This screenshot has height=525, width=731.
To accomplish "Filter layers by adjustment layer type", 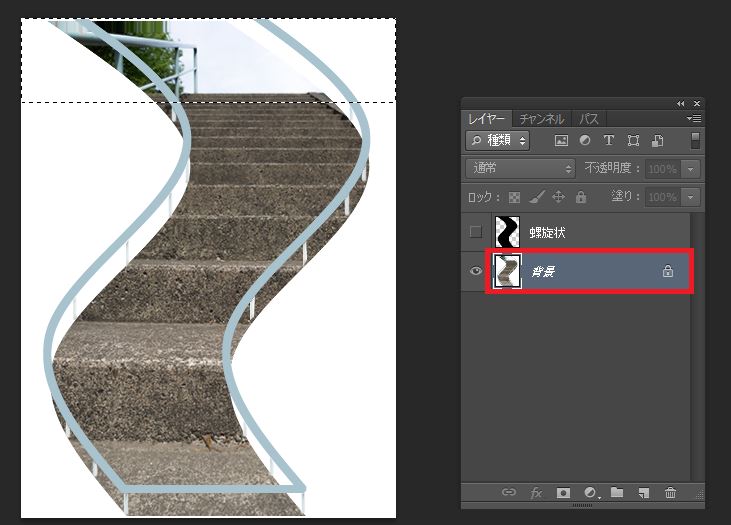I will (585, 141).
